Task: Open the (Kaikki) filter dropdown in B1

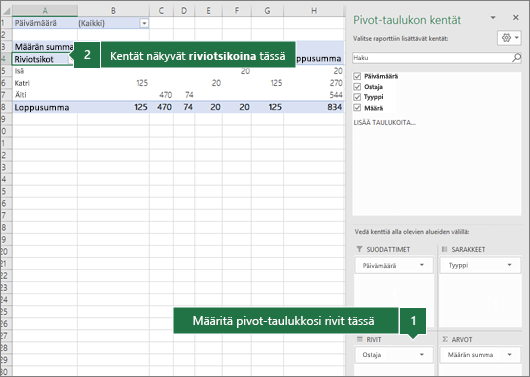Action: coord(144,23)
